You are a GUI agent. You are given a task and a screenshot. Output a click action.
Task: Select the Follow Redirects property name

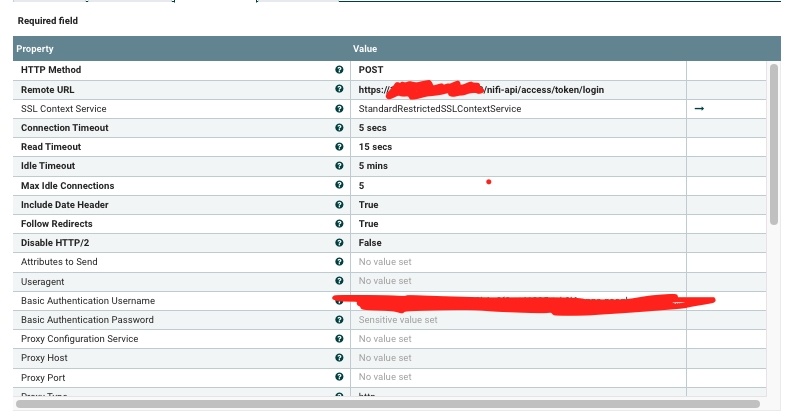pyautogui.click(x=57, y=224)
